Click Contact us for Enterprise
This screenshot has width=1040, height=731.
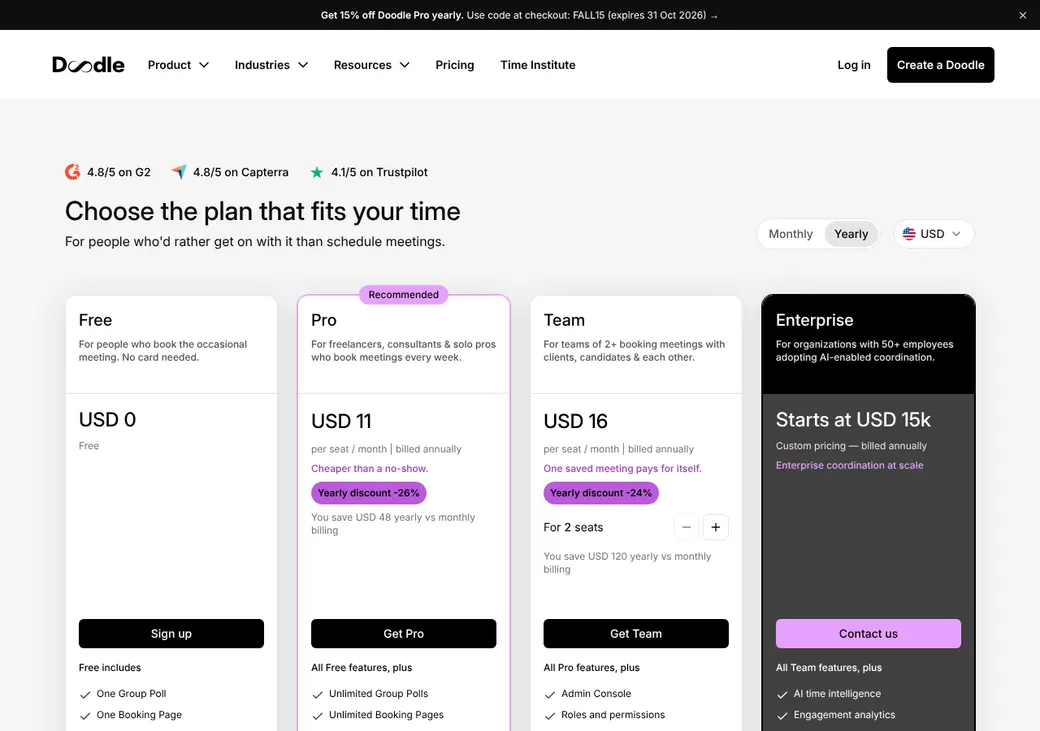pyautogui.click(x=868, y=633)
